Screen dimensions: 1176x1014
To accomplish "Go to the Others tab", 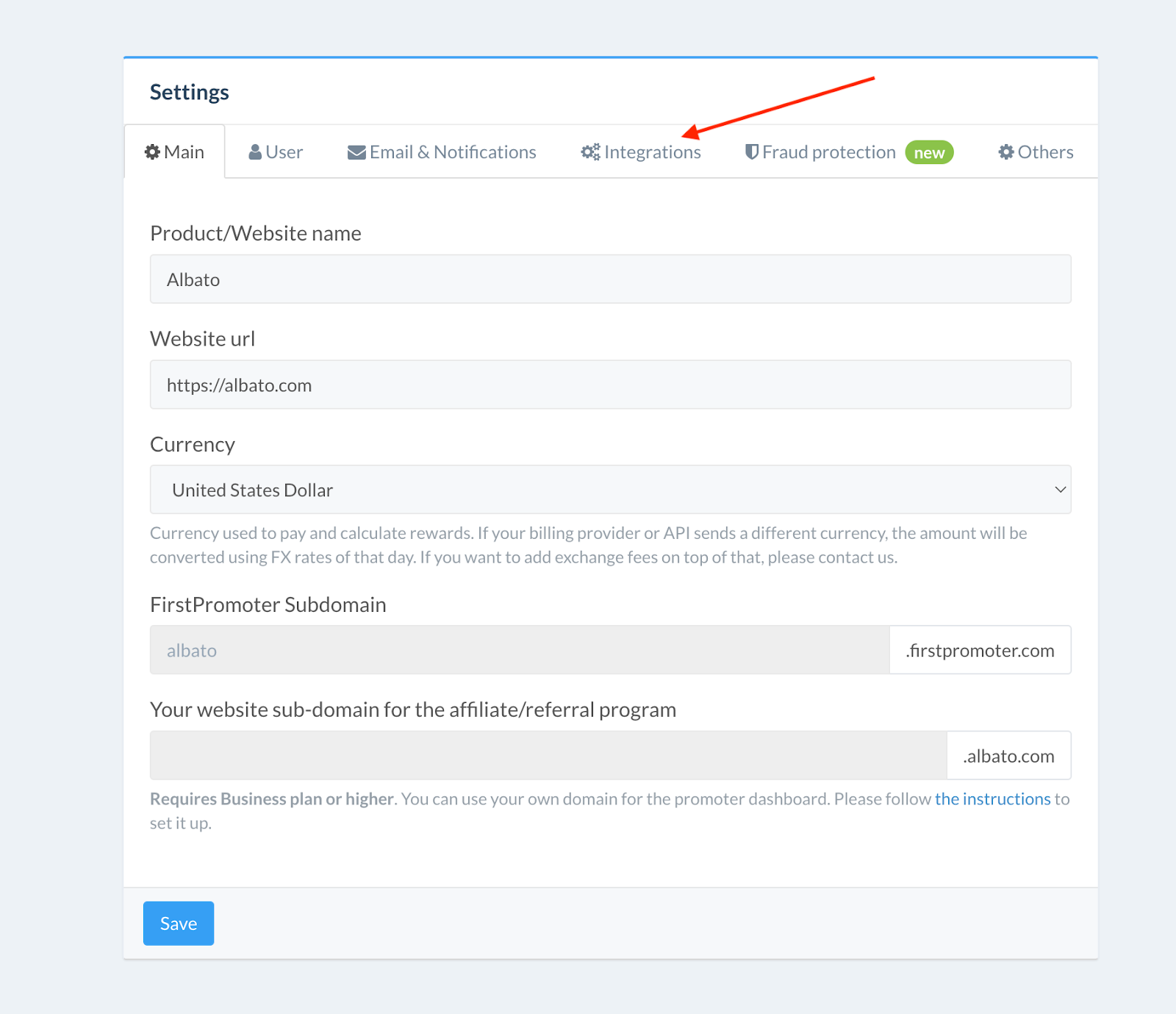I will tap(1036, 152).
